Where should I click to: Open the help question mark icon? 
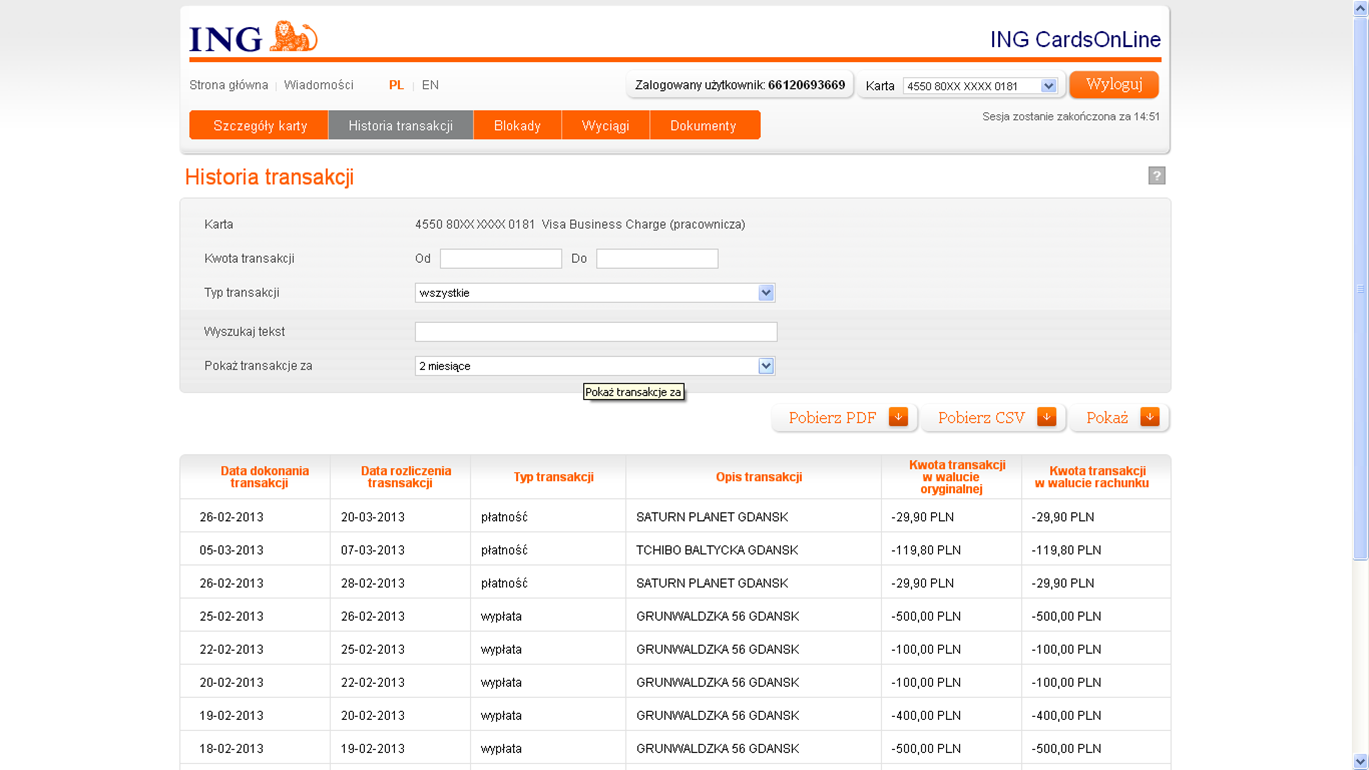1156,176
